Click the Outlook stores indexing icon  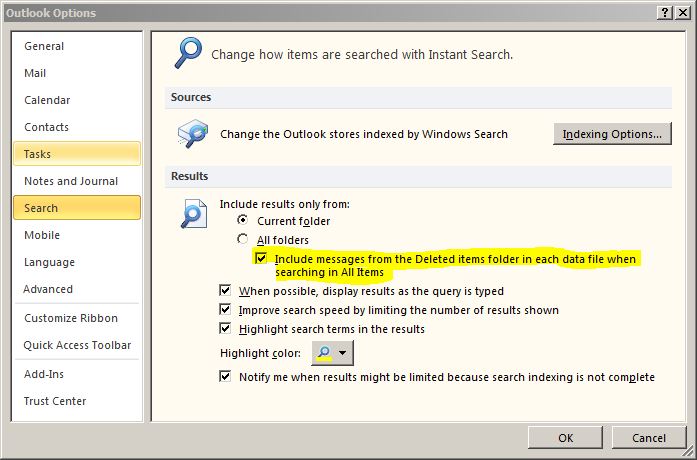pyautogui.click(x=193, y=134)
